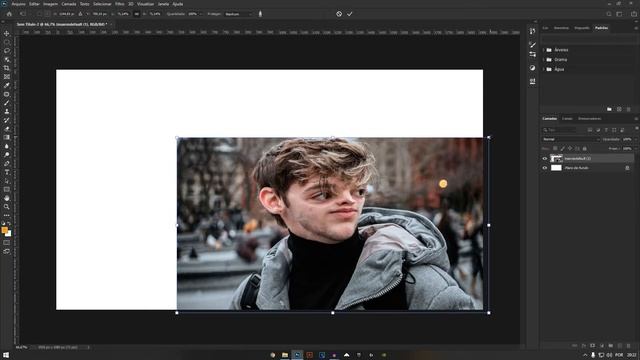Toggle lock transparent pixels
Viewport: 640px width, 360px height.
point(555,149)
